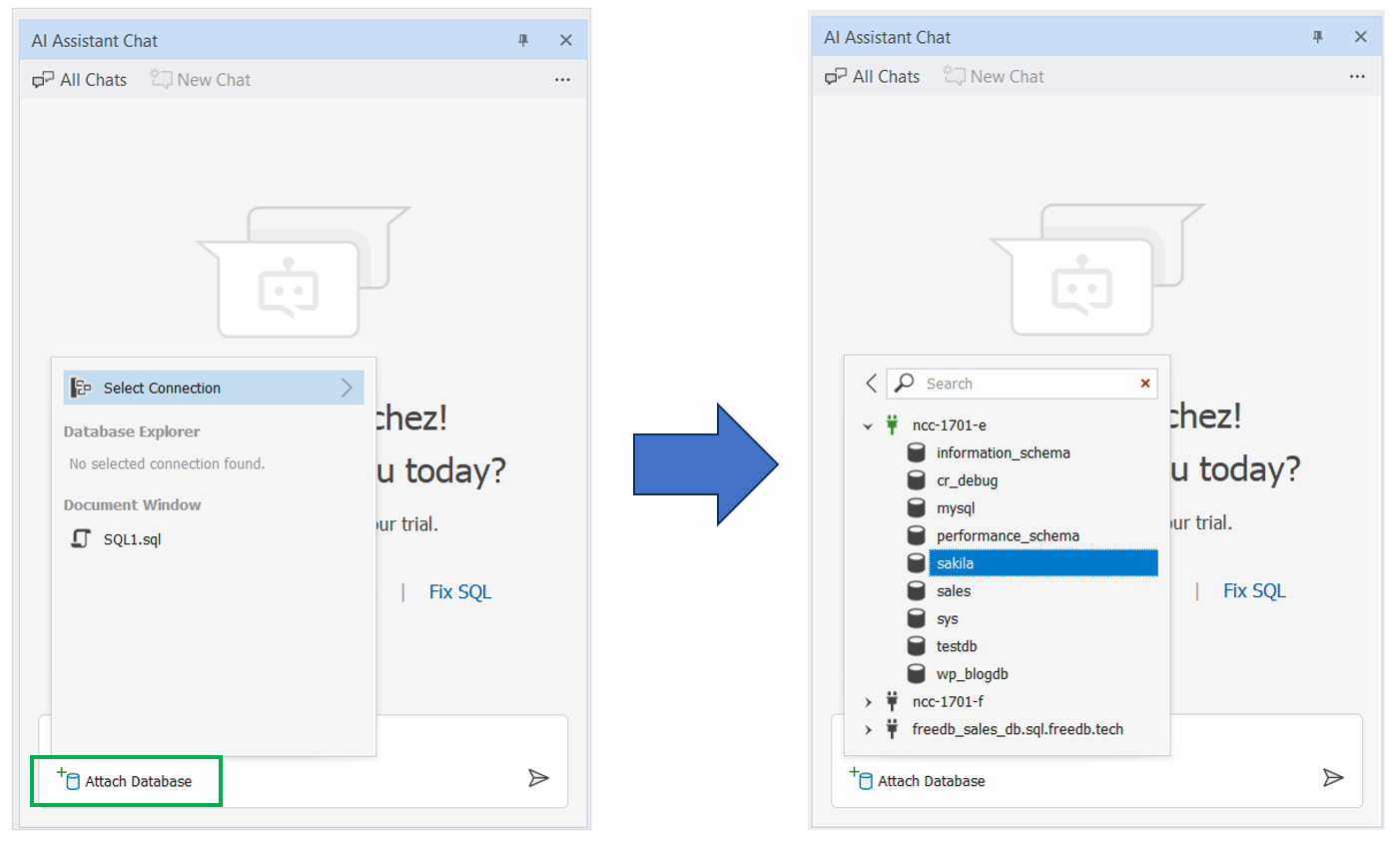Open the Select Connection submenu
This screenshot has height=841, width=1400.
213,388
